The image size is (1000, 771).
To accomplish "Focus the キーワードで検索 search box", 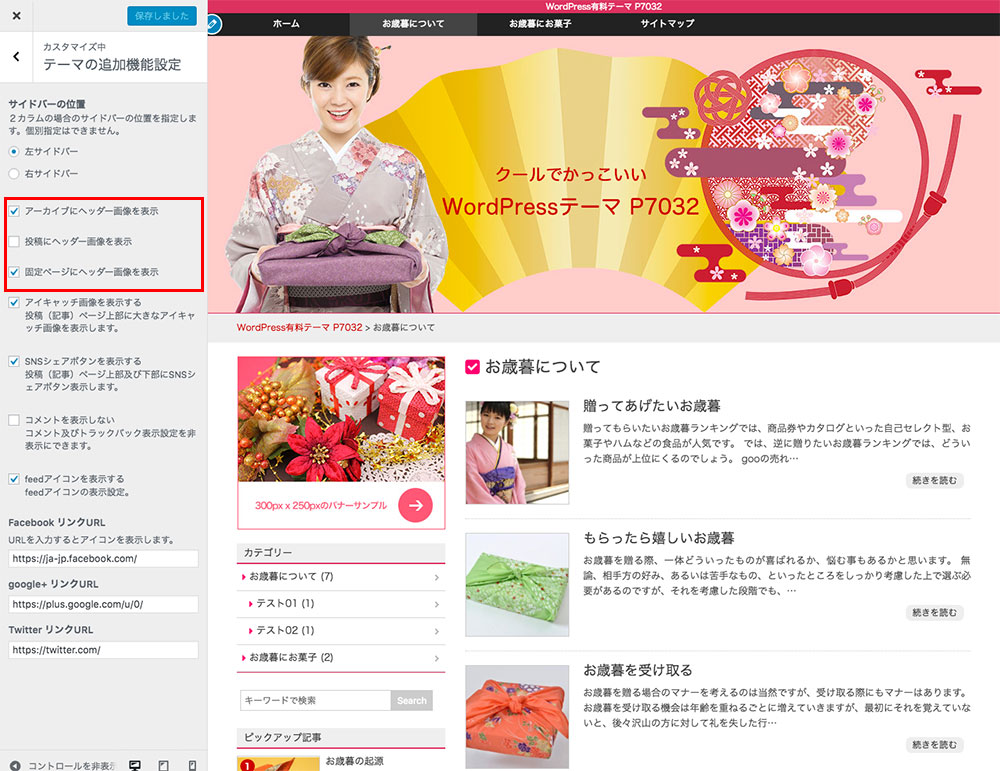I will 315,700.
